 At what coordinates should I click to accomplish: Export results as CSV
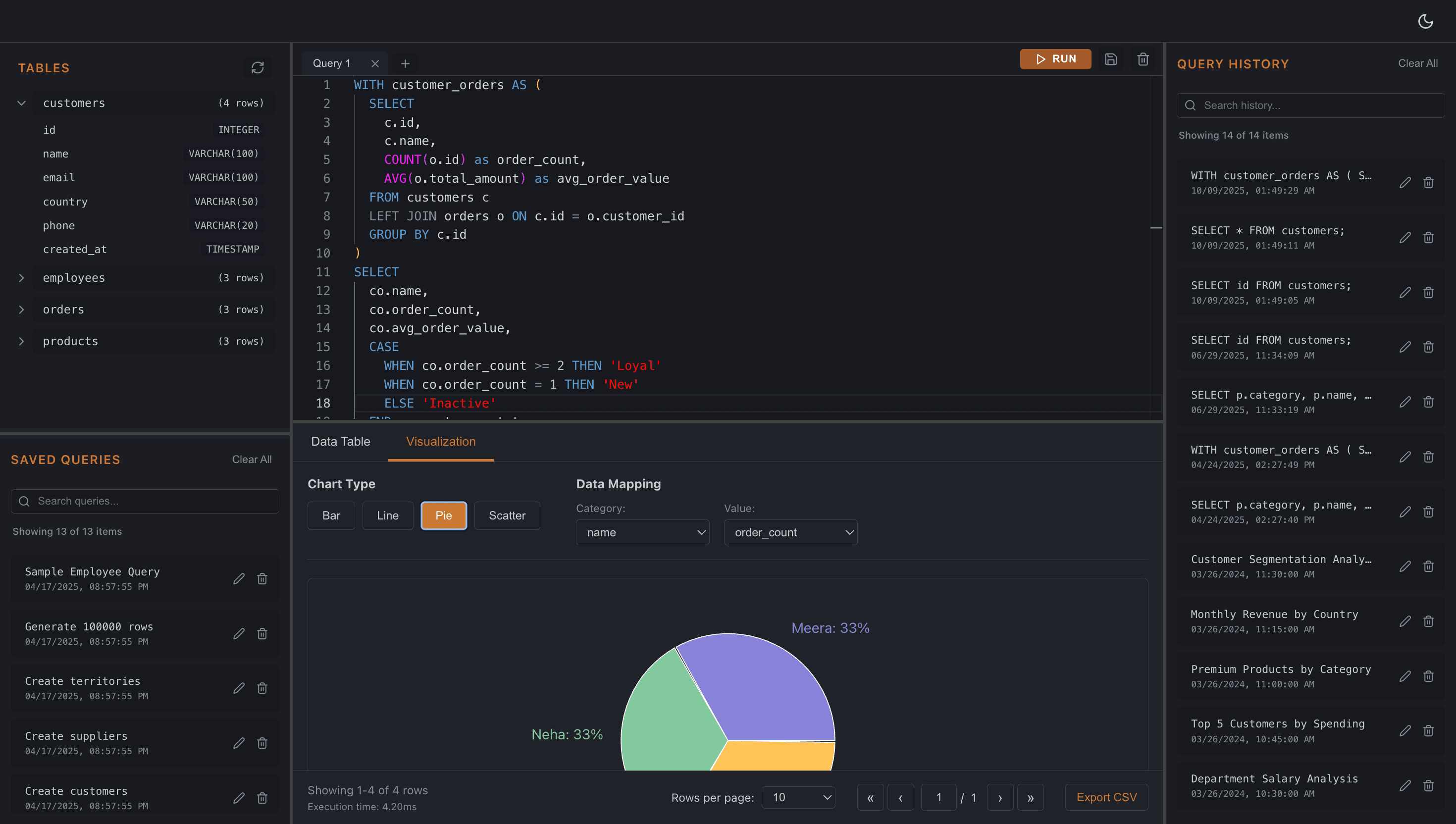[1106, 797]
